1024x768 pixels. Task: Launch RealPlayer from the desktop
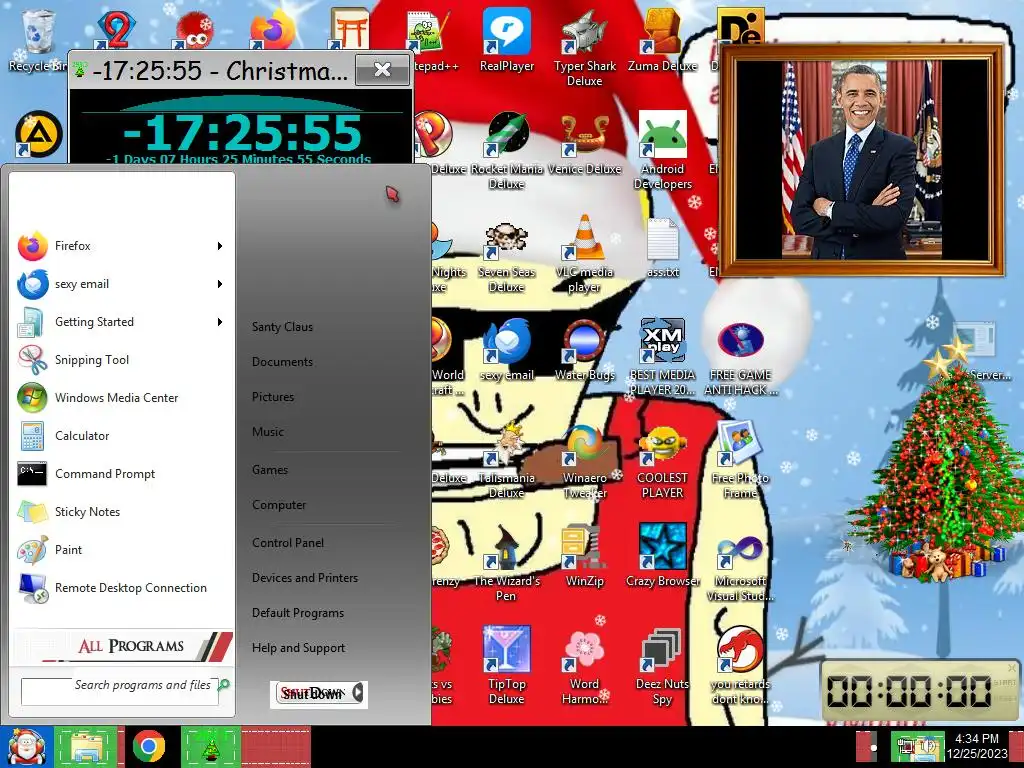pos(507,40)
